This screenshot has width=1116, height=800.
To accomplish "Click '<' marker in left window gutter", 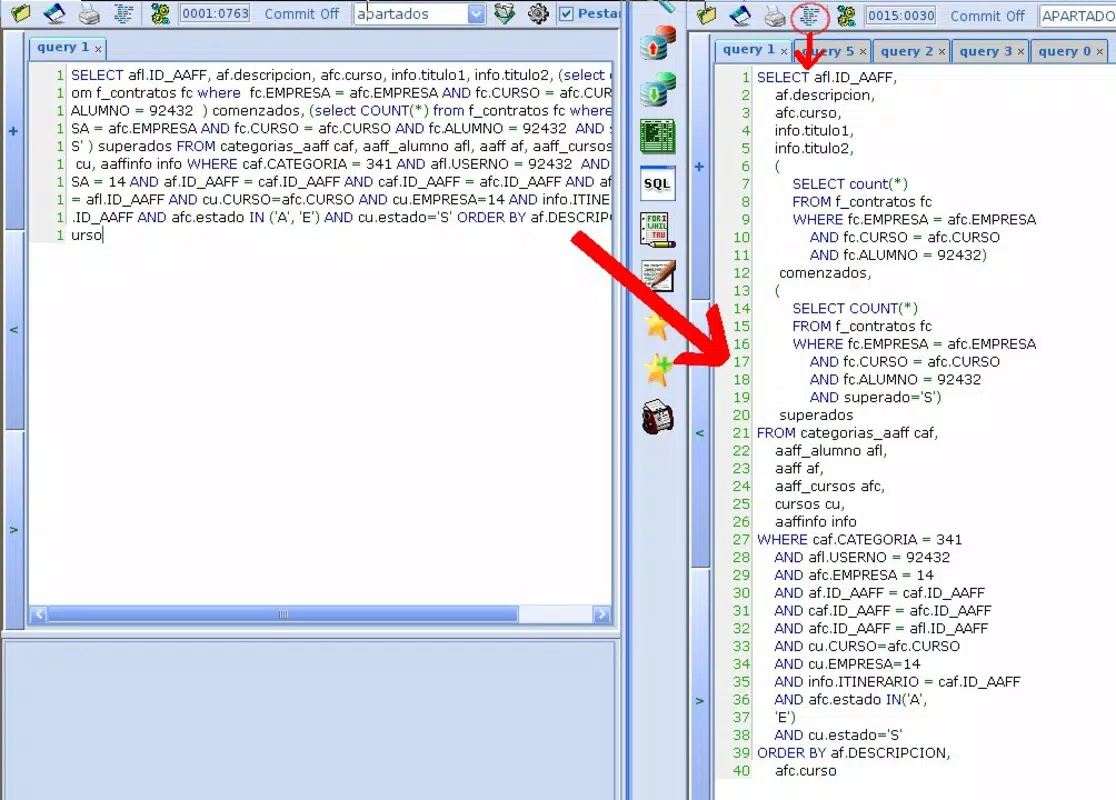I will click(x=14, y=330).
